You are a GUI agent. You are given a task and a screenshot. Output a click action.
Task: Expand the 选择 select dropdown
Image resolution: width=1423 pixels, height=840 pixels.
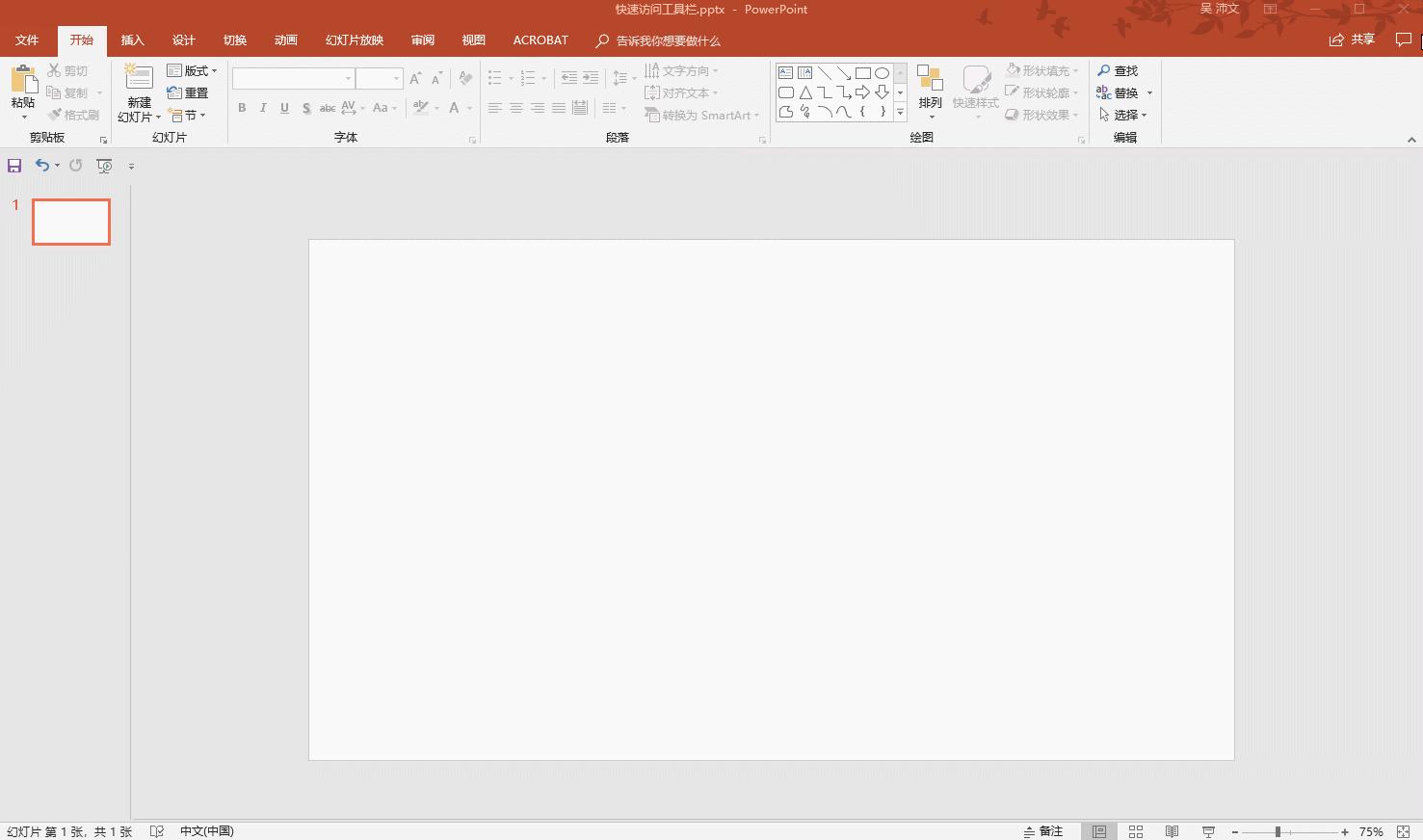1123,116
